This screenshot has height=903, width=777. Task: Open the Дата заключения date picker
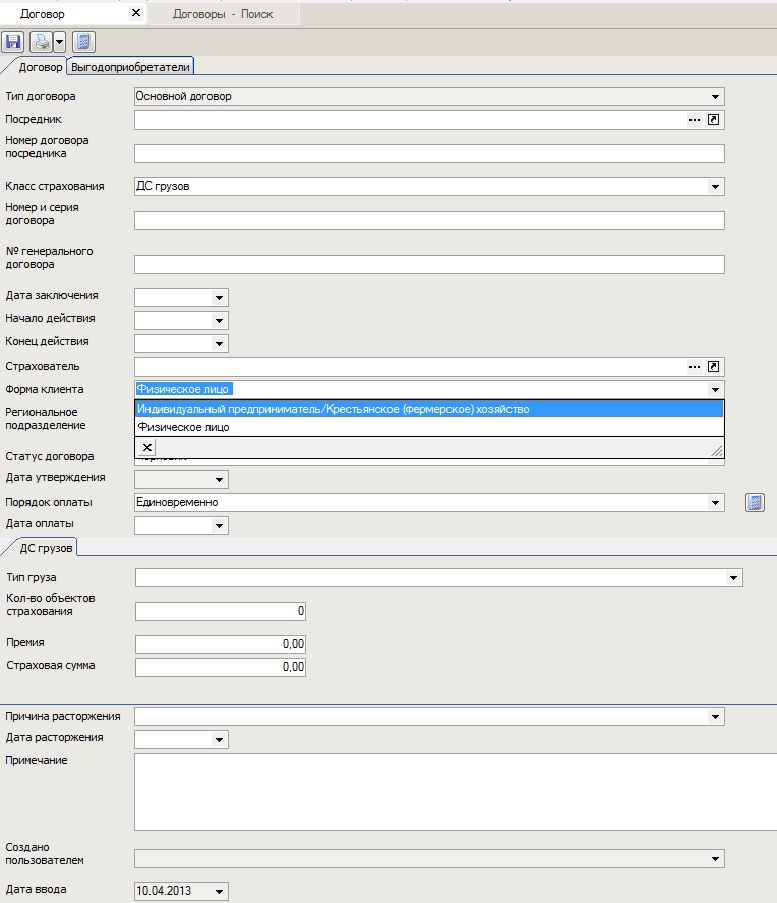tap(219, 298)
